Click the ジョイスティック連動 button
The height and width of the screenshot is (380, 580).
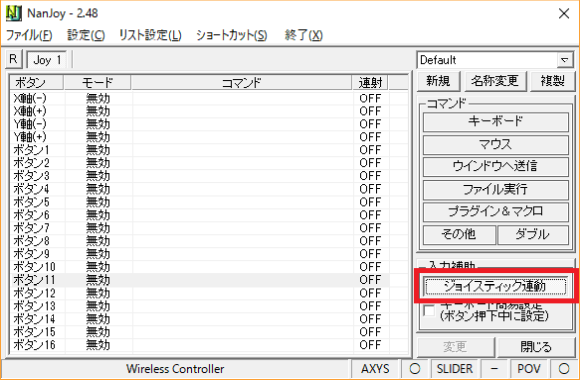click(x=496, y=286)
